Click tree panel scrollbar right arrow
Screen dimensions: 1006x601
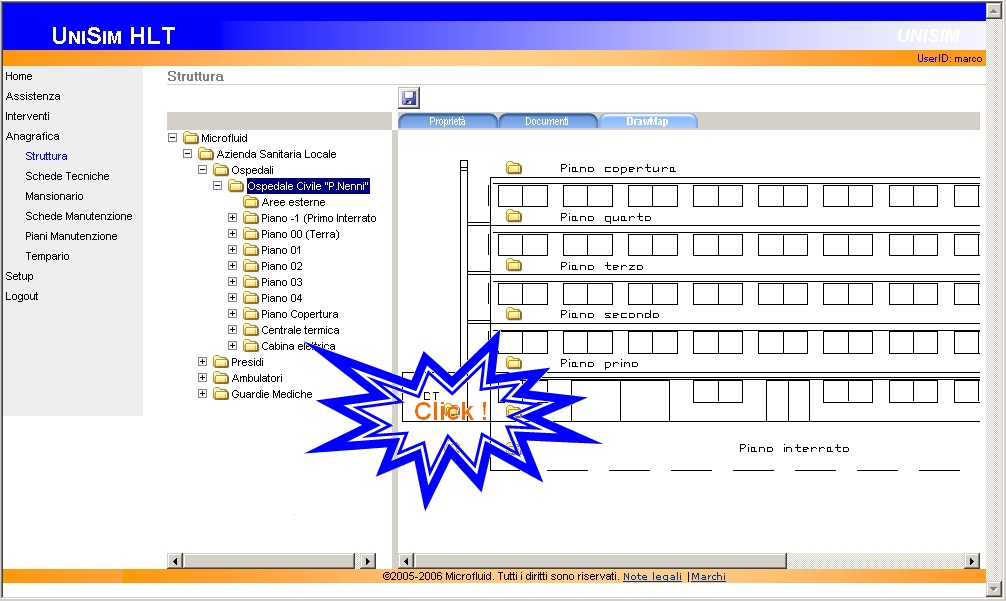click(x=368, y=561)
